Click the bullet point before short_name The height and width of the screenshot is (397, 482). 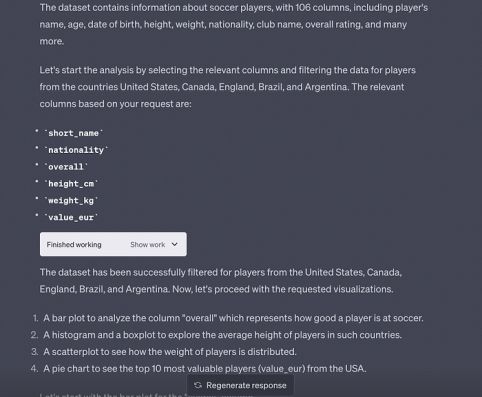pos(37,131)
